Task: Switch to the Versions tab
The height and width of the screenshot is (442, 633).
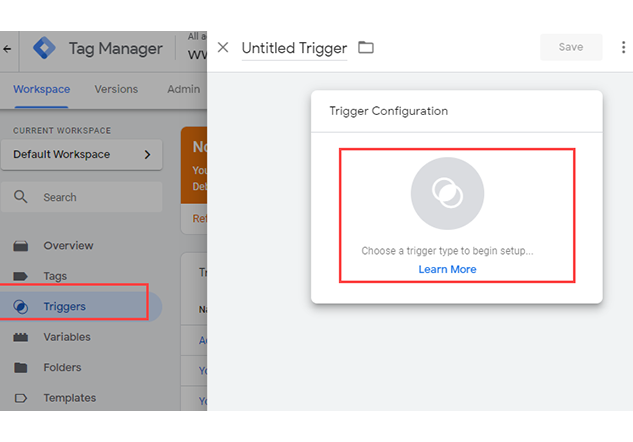Action: click(116, 89)
